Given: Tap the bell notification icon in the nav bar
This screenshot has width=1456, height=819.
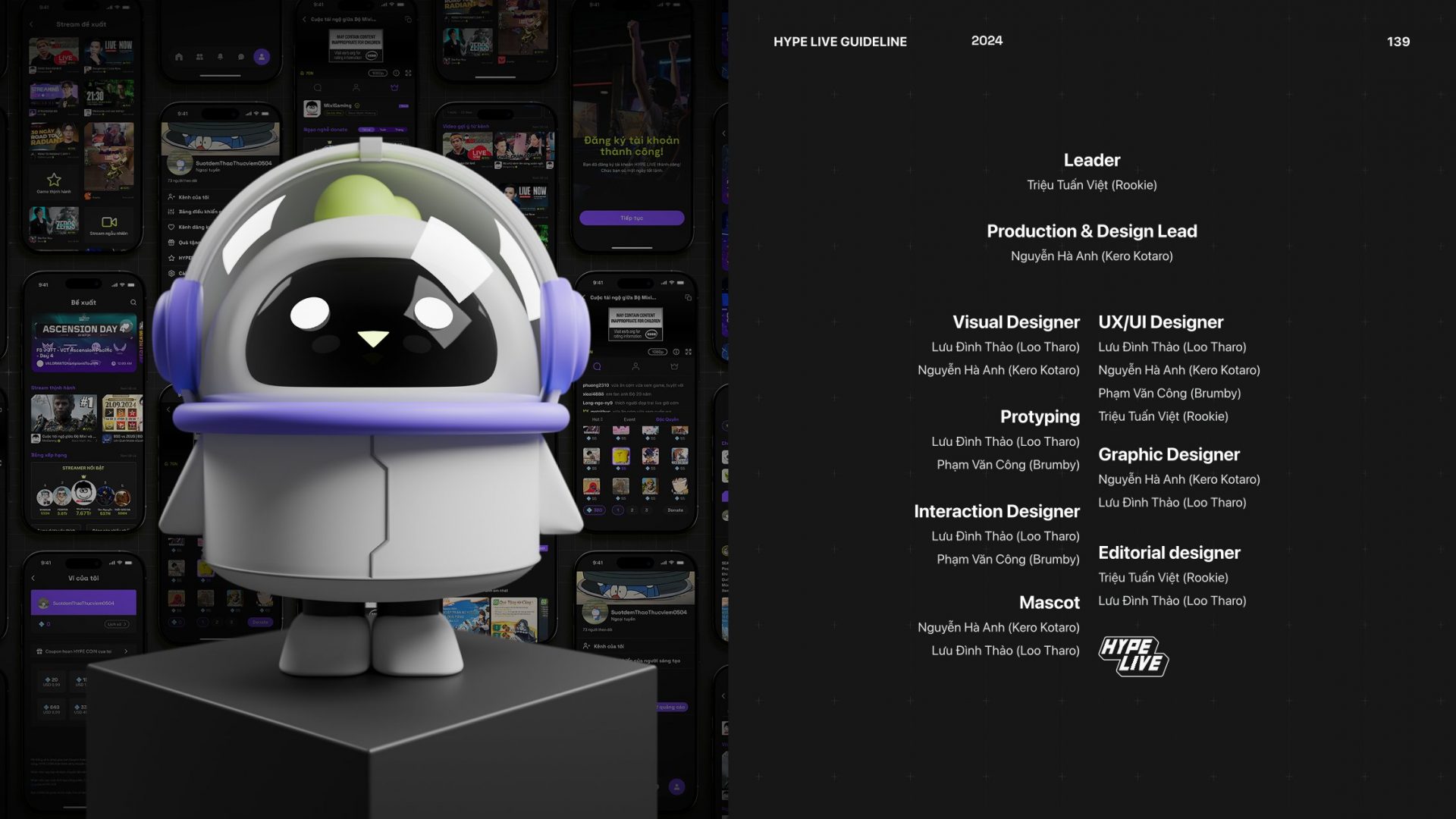Looking at the screenshot, I should (x=220, y=57).
